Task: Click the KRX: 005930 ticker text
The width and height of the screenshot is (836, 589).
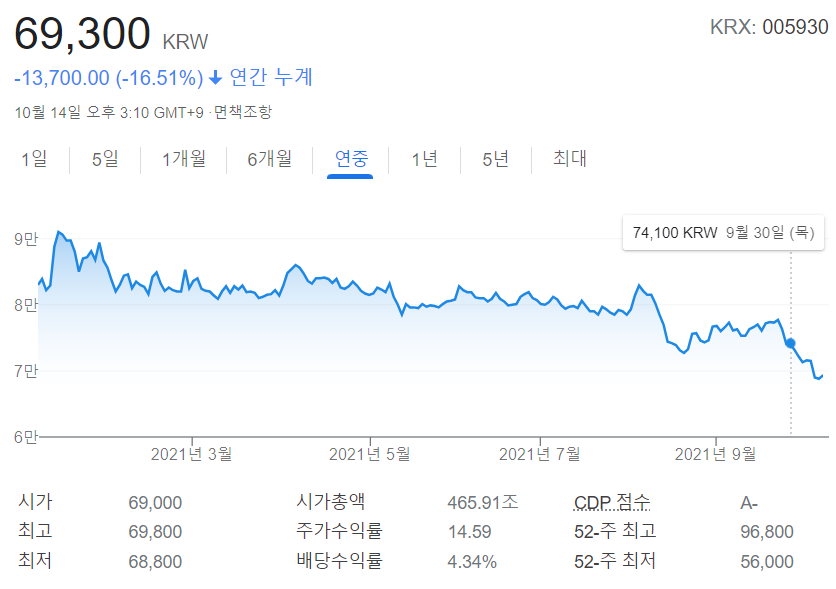Action: [769, 27]
